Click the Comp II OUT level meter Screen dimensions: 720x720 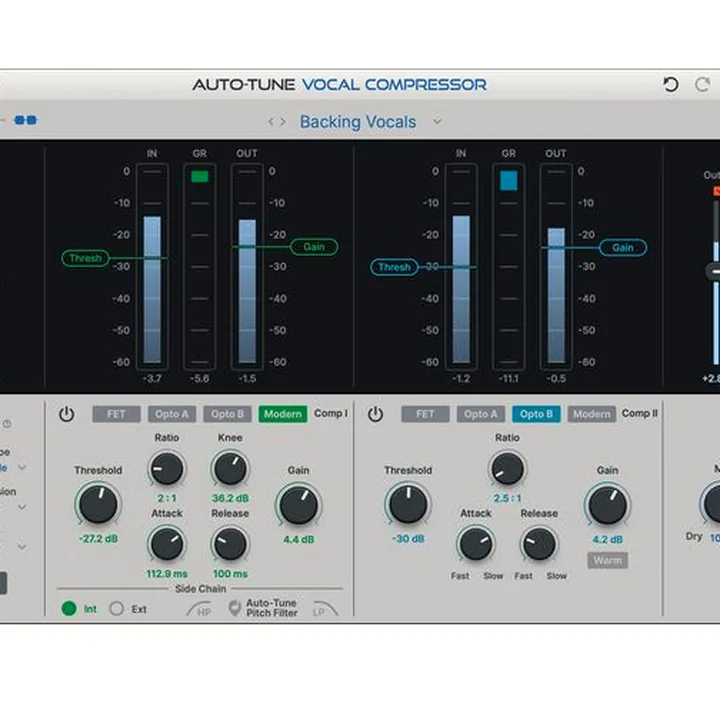pos(556,267)
